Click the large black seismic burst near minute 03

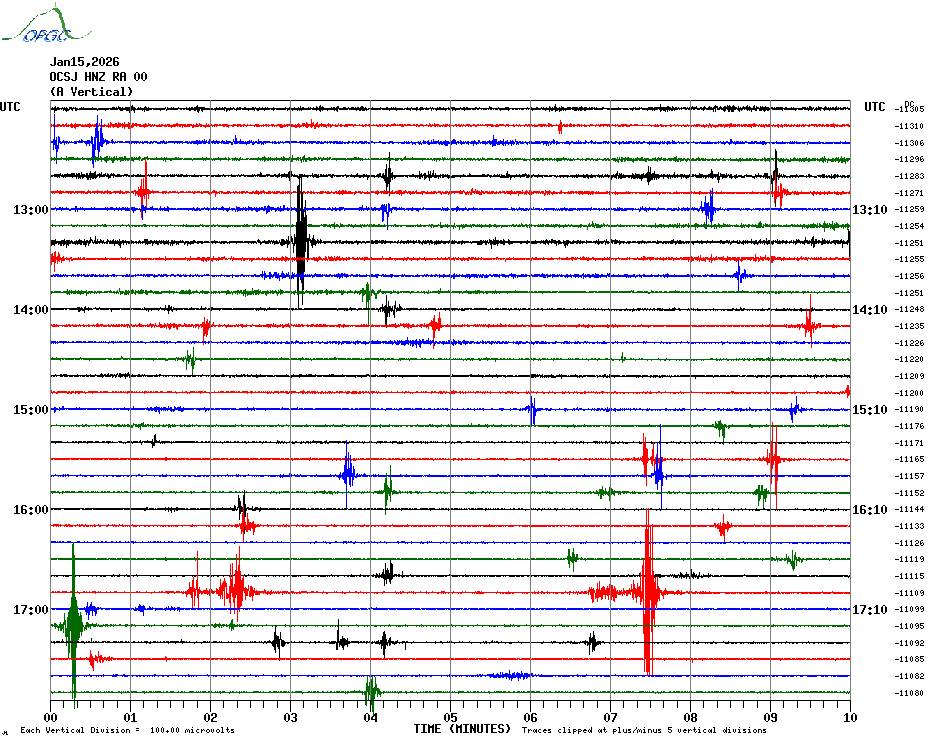tap(301, 241)
